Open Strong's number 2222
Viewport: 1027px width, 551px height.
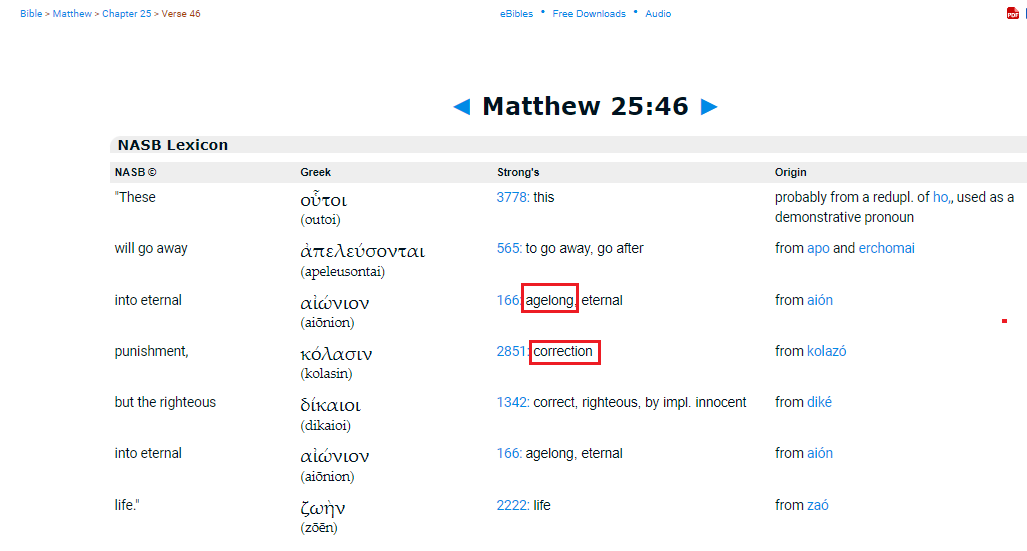(511, 505)
